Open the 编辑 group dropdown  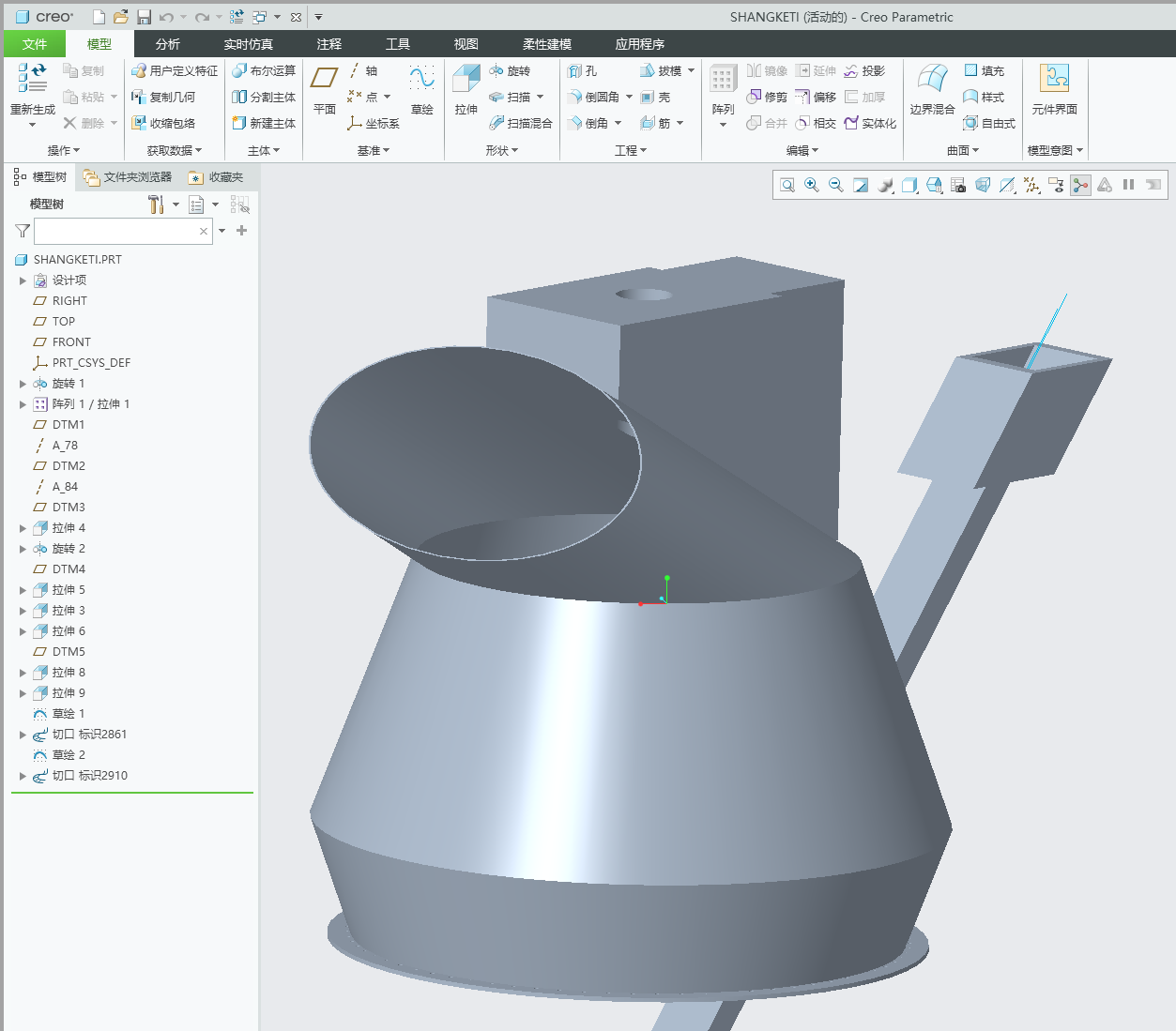pos(802,150)
